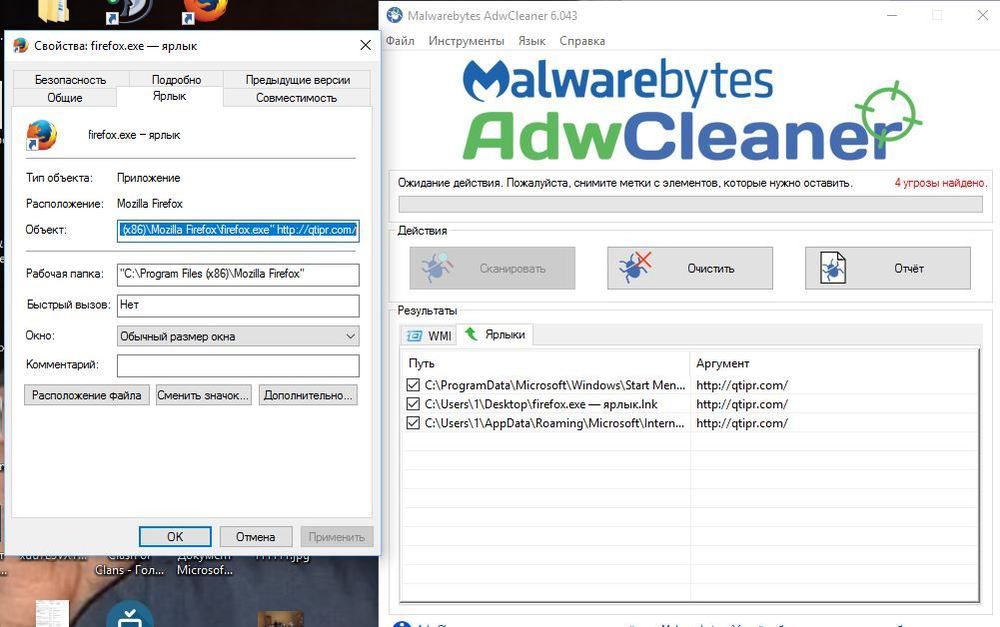The height and width of the screenshot is (627, 1000).
Task: Click the Сменить значок button
Action: coord(203,395)
